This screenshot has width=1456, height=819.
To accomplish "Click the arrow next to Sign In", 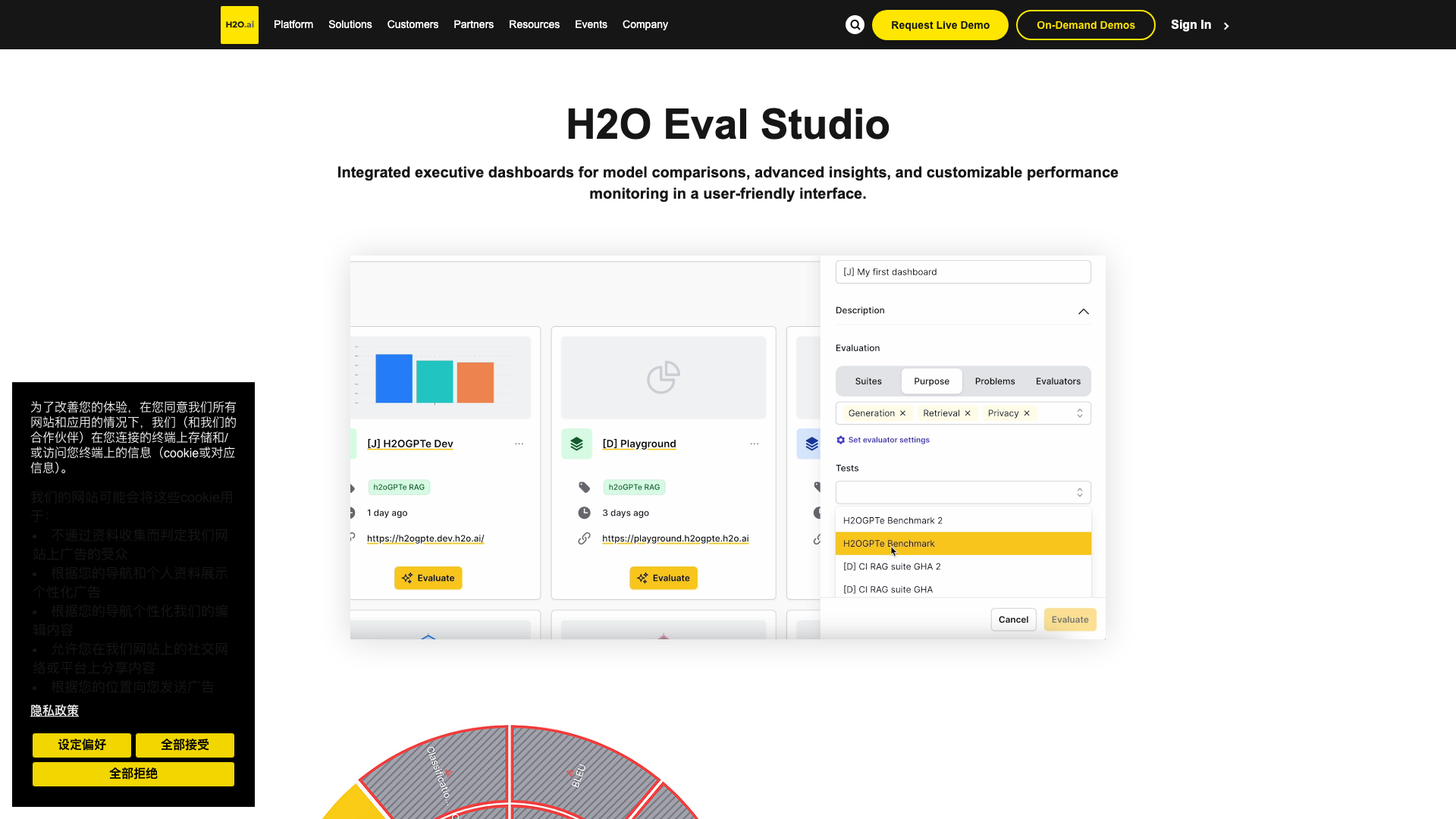I will [x=1226, y=26].
